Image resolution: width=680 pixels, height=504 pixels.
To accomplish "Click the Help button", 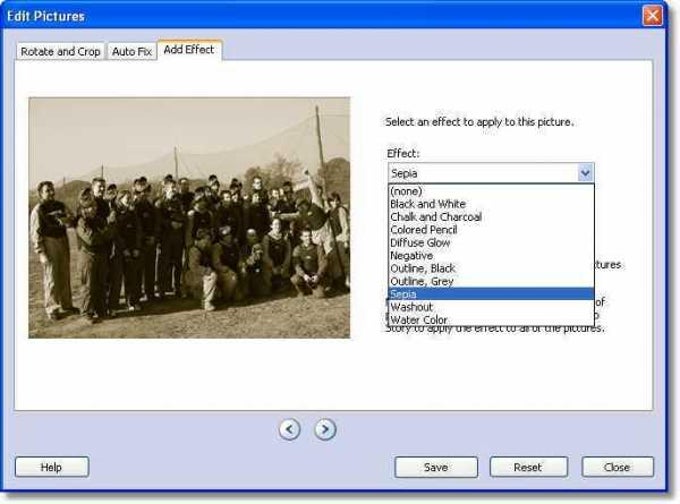I will [x=52, y=467].
